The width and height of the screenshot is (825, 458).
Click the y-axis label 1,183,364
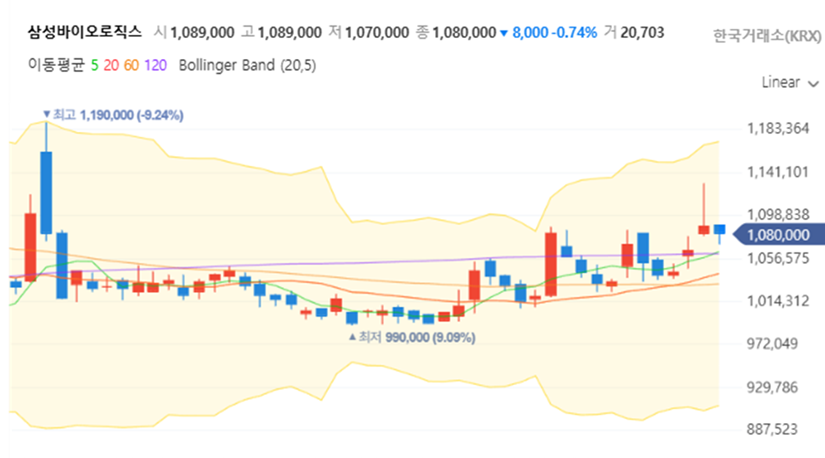(x=778, y=128)
